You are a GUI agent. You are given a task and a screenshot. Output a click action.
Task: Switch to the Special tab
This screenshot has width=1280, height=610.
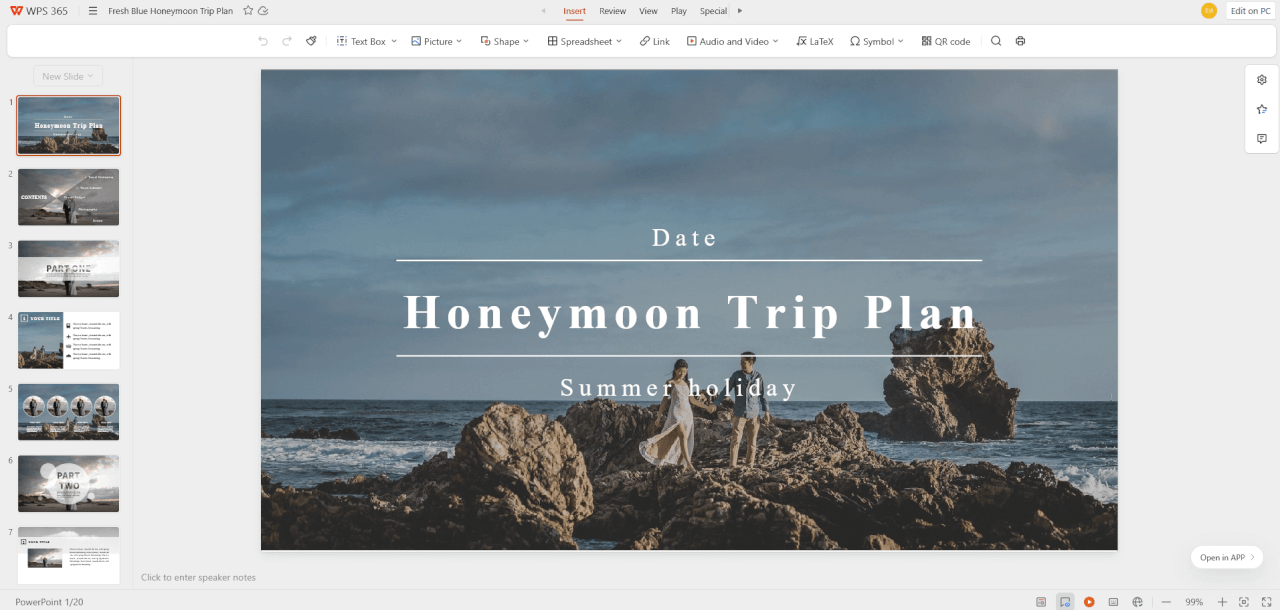tap(713, 11)
